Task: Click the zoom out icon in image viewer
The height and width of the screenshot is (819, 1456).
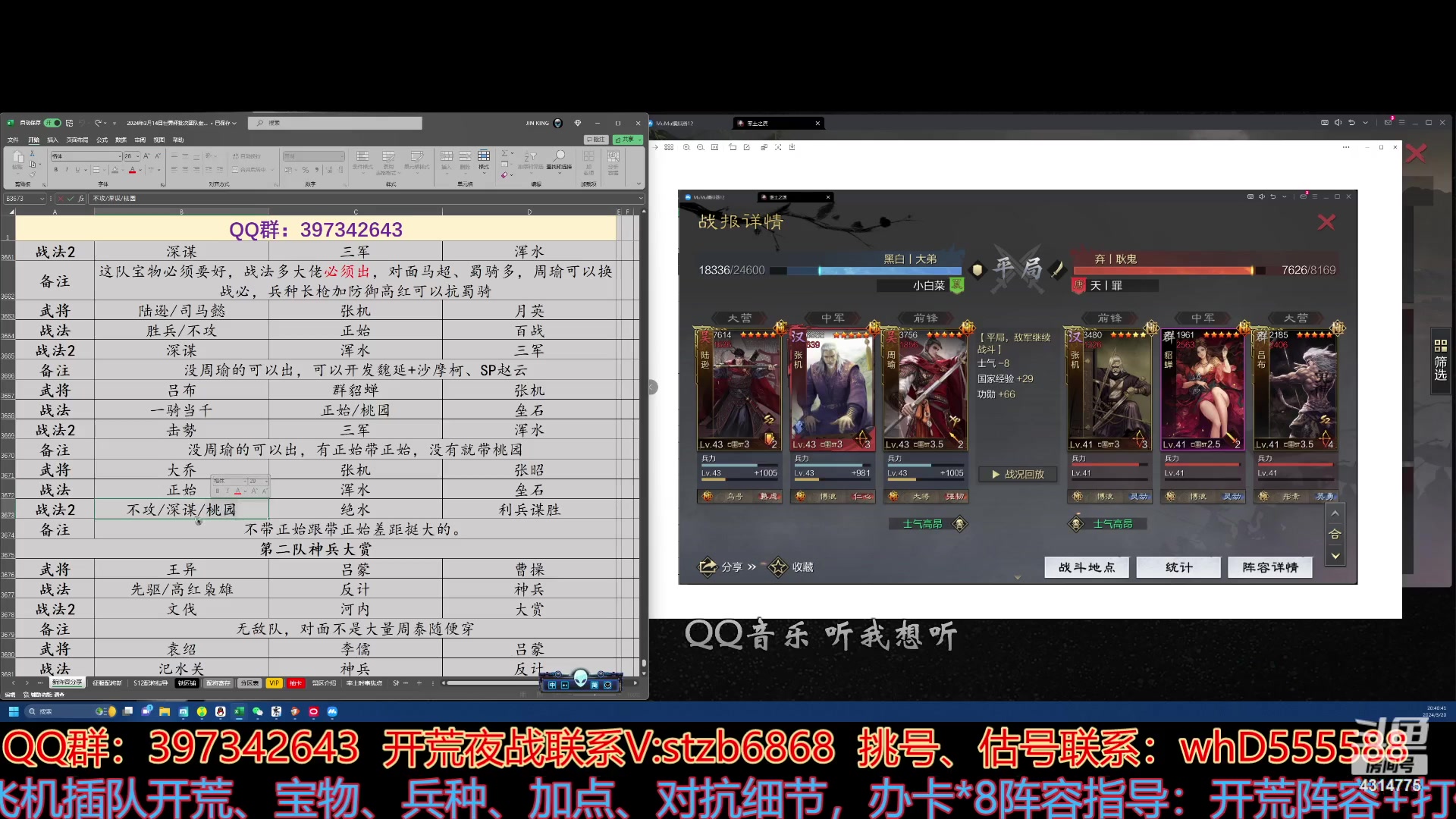Action: [x=700, y=147]
